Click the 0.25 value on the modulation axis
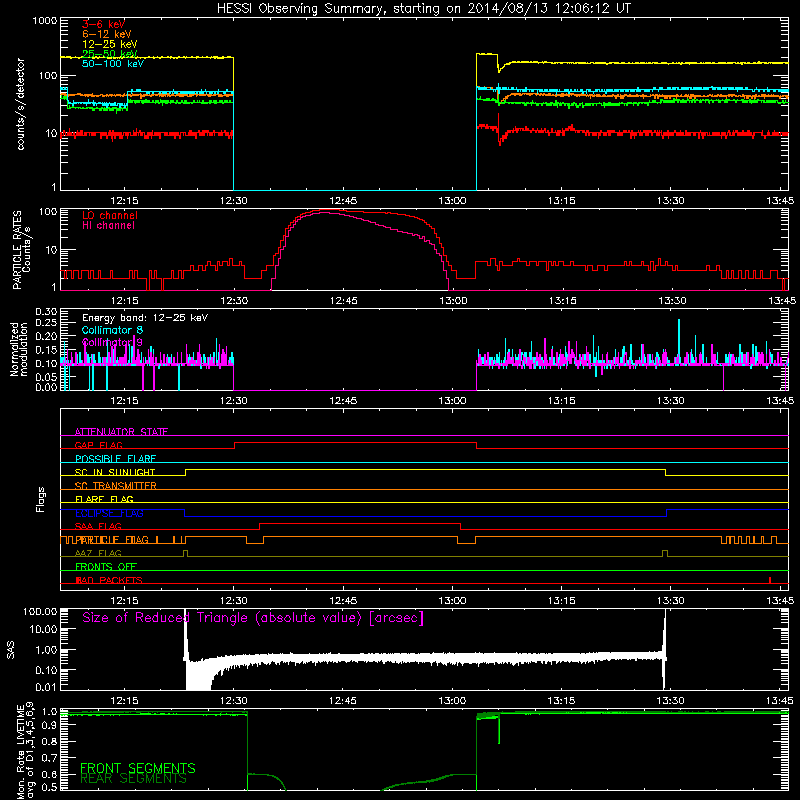Viewport: 800px width, 800px height. point(46,323)
